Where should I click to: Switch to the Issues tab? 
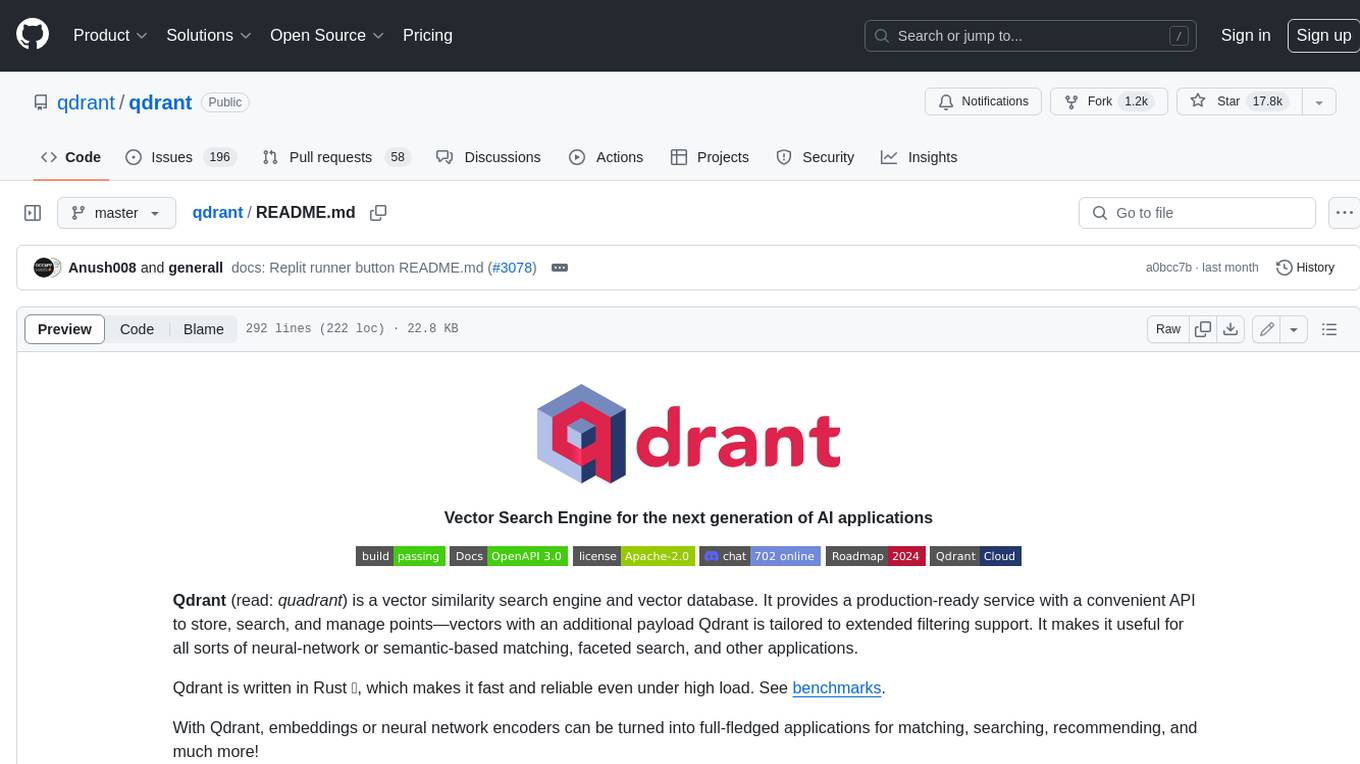(x=180, y=157)
